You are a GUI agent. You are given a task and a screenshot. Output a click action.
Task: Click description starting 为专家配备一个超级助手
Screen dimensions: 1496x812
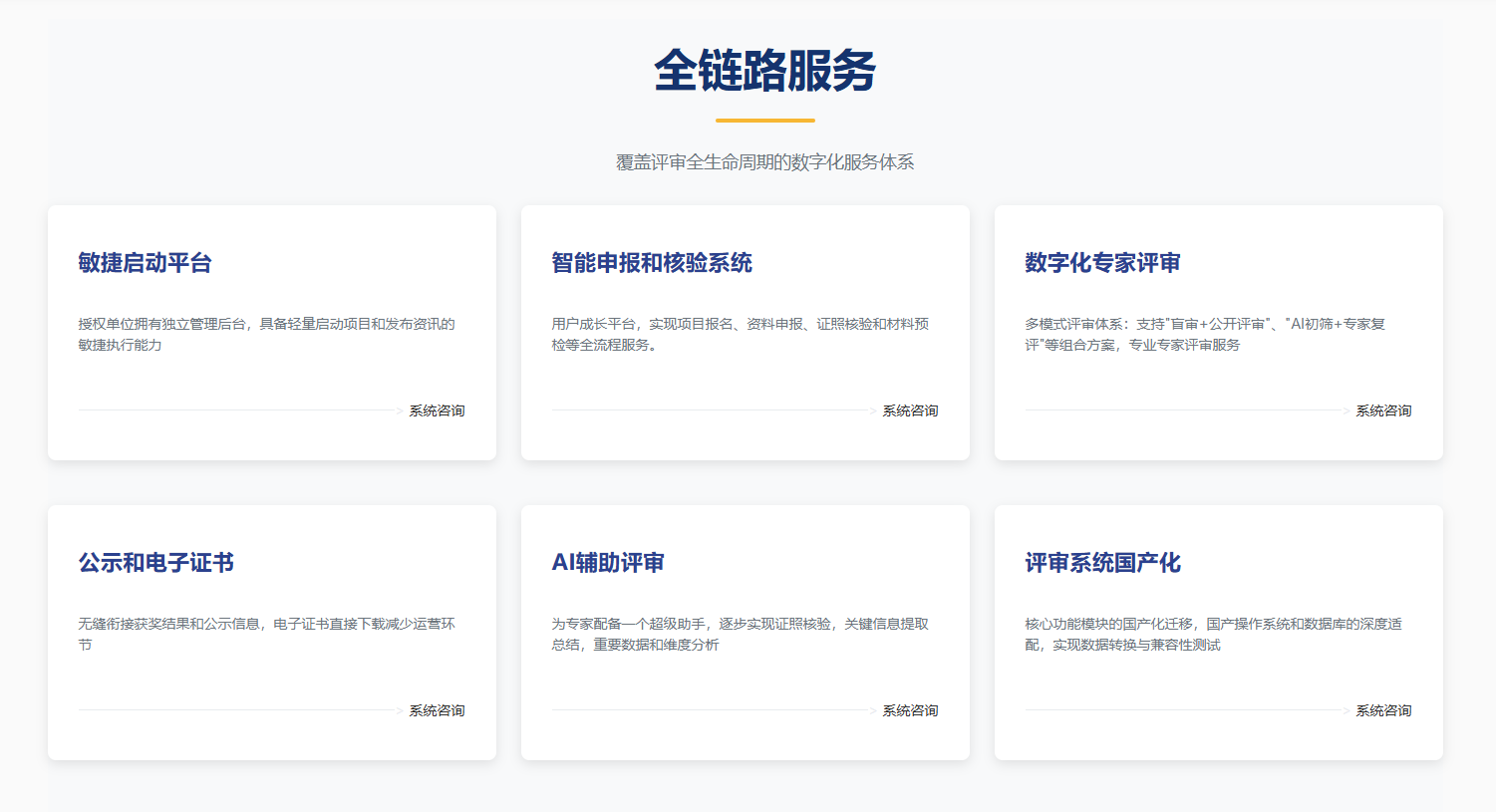(740, 634)
